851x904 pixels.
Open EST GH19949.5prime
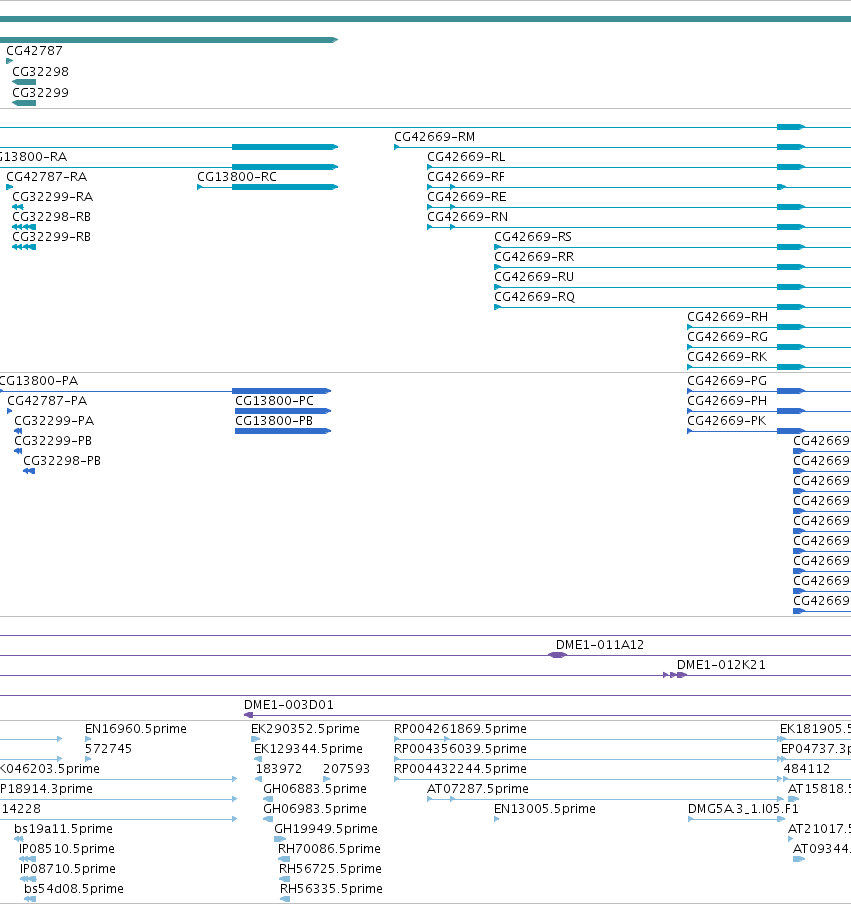[x=326, y=828]
